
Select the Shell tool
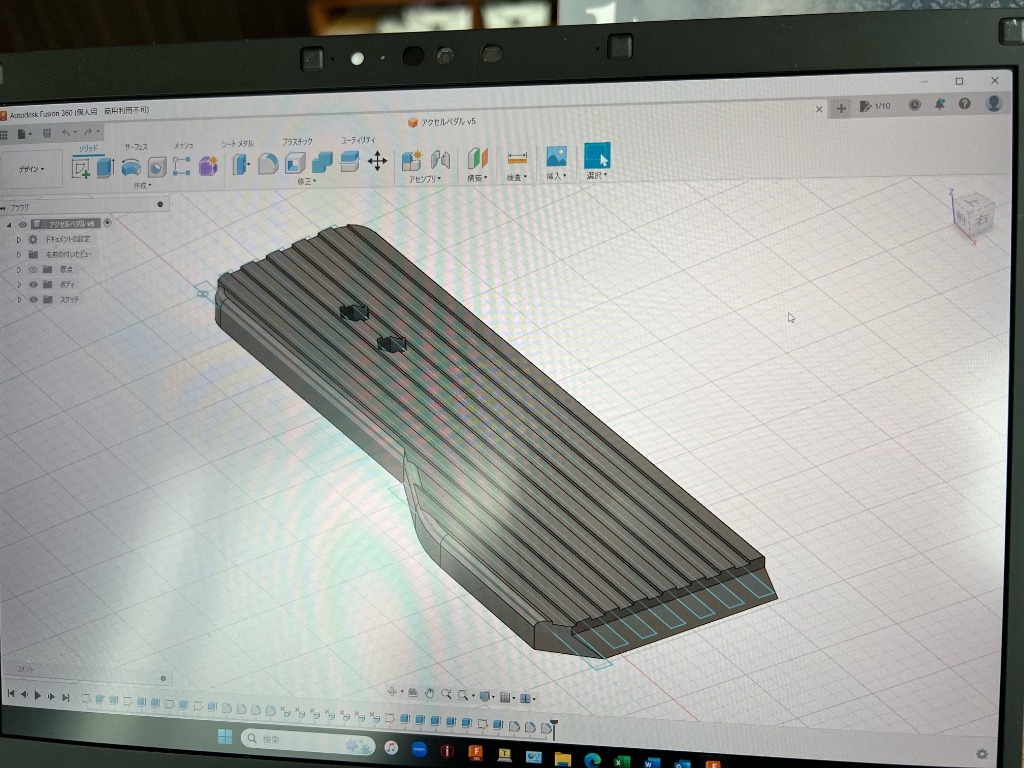tap(295, 163)
